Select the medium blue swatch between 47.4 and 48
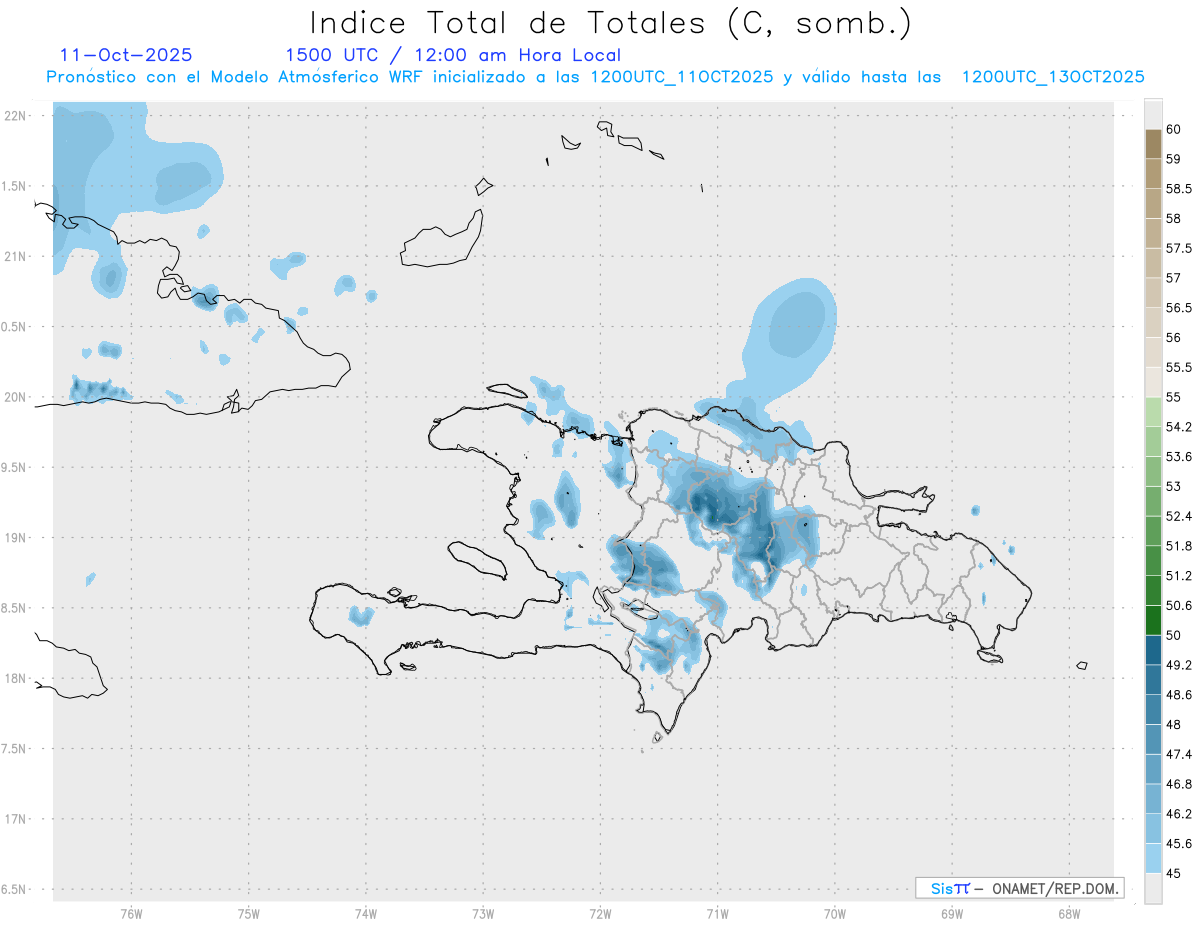 1153,740
